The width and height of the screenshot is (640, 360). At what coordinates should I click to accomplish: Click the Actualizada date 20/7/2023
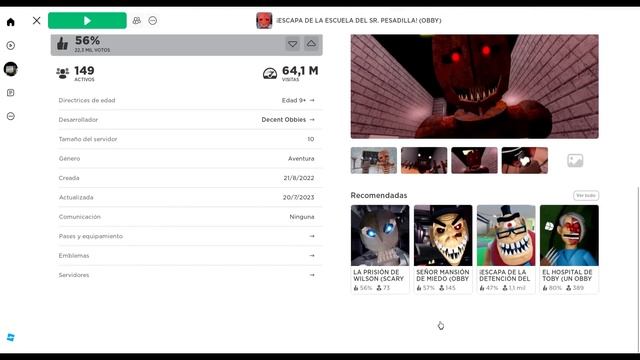click(x=298, y=197)
